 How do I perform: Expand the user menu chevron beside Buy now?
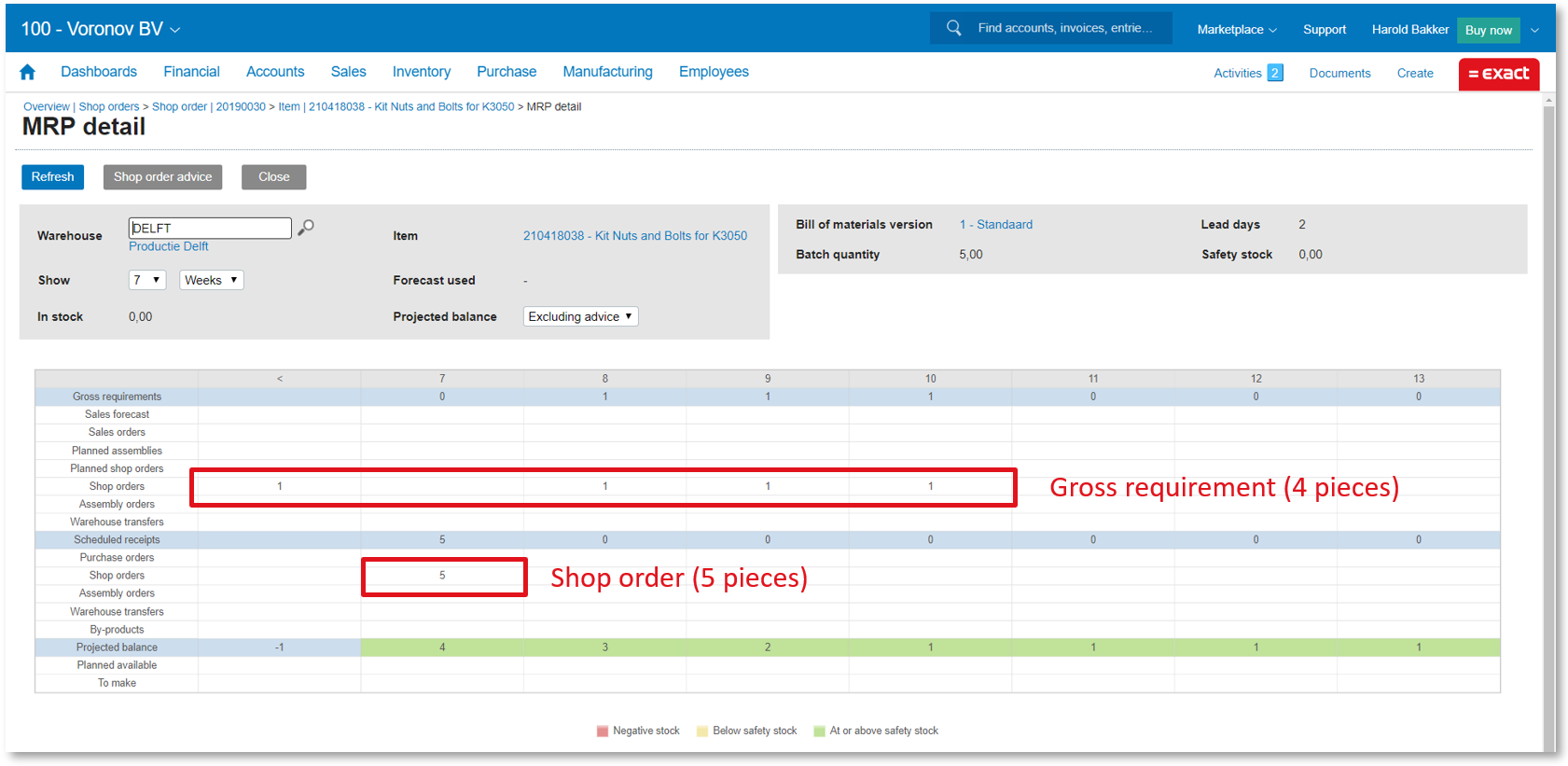coord(1534,30)
